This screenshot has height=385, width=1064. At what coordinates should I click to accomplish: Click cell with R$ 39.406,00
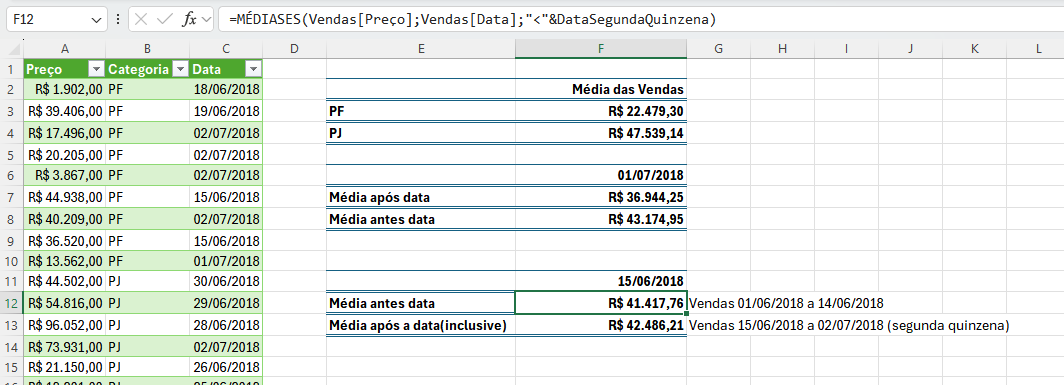(x=64, y=111)
